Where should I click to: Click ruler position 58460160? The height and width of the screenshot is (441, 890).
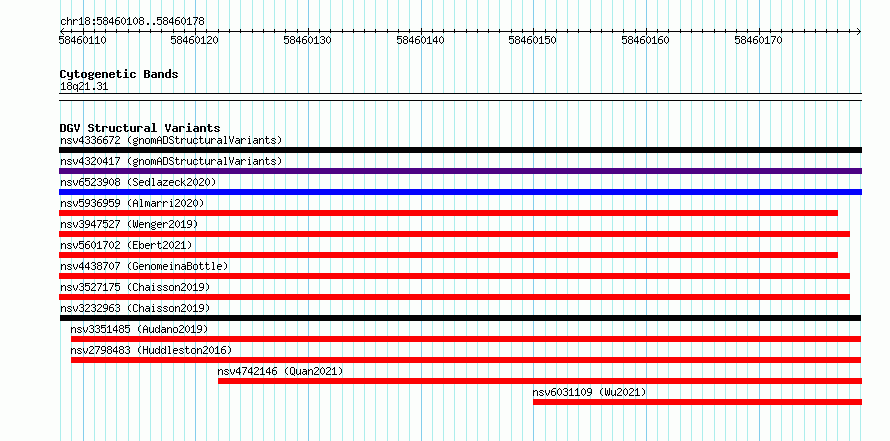(x=645, y=40)
